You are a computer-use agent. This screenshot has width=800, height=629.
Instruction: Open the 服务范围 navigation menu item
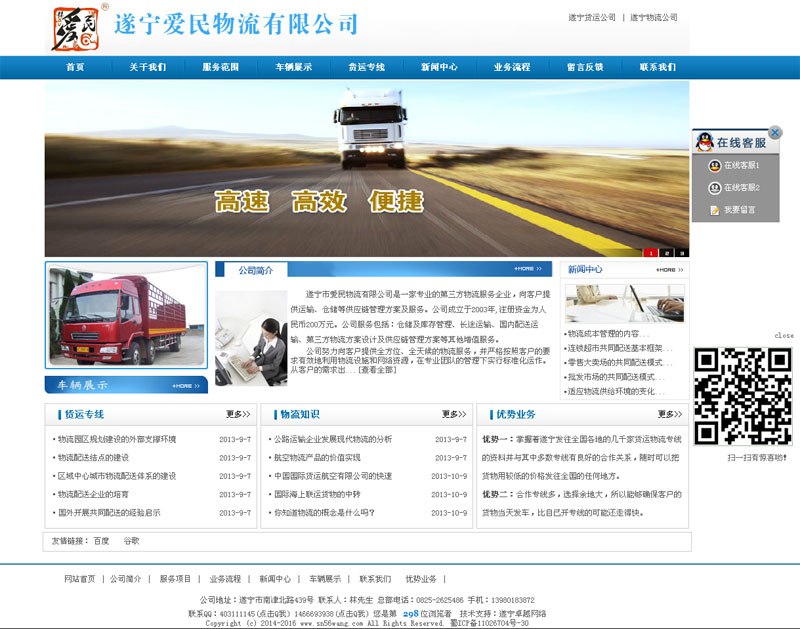[x=221, y=67]
